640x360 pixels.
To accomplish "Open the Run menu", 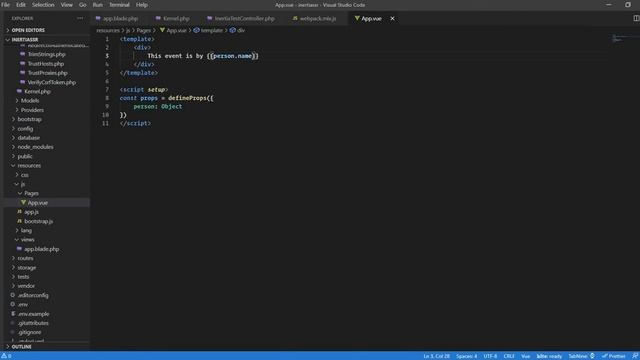I will click(98, 5).
